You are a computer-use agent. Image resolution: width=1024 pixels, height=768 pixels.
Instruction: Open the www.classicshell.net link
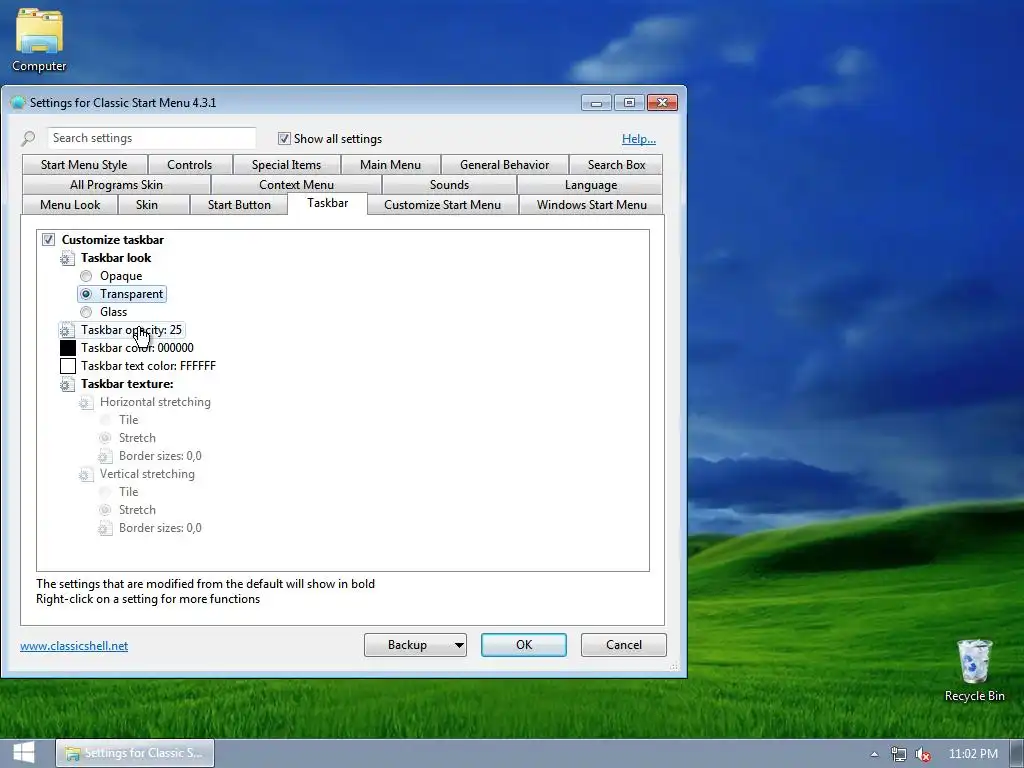(74, 646)
